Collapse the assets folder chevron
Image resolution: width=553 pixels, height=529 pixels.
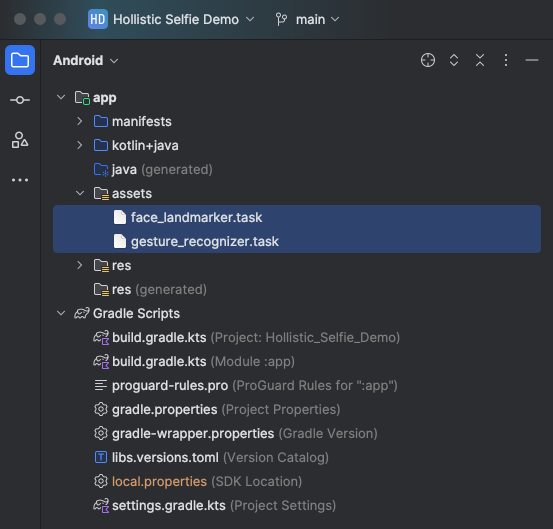[80, 193]
